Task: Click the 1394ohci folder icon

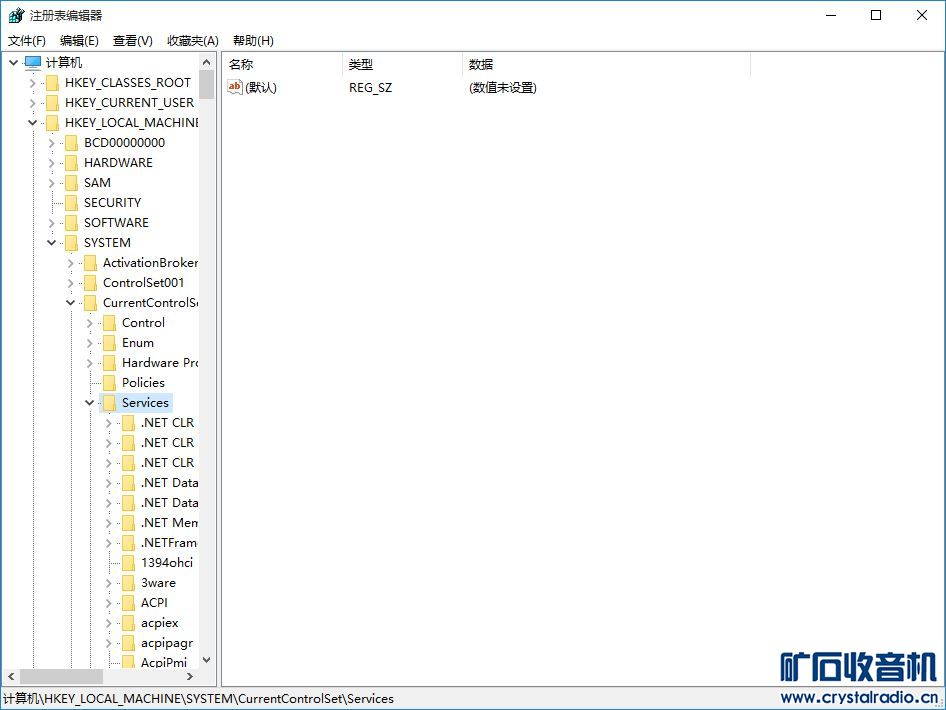Action: (128, 563)
